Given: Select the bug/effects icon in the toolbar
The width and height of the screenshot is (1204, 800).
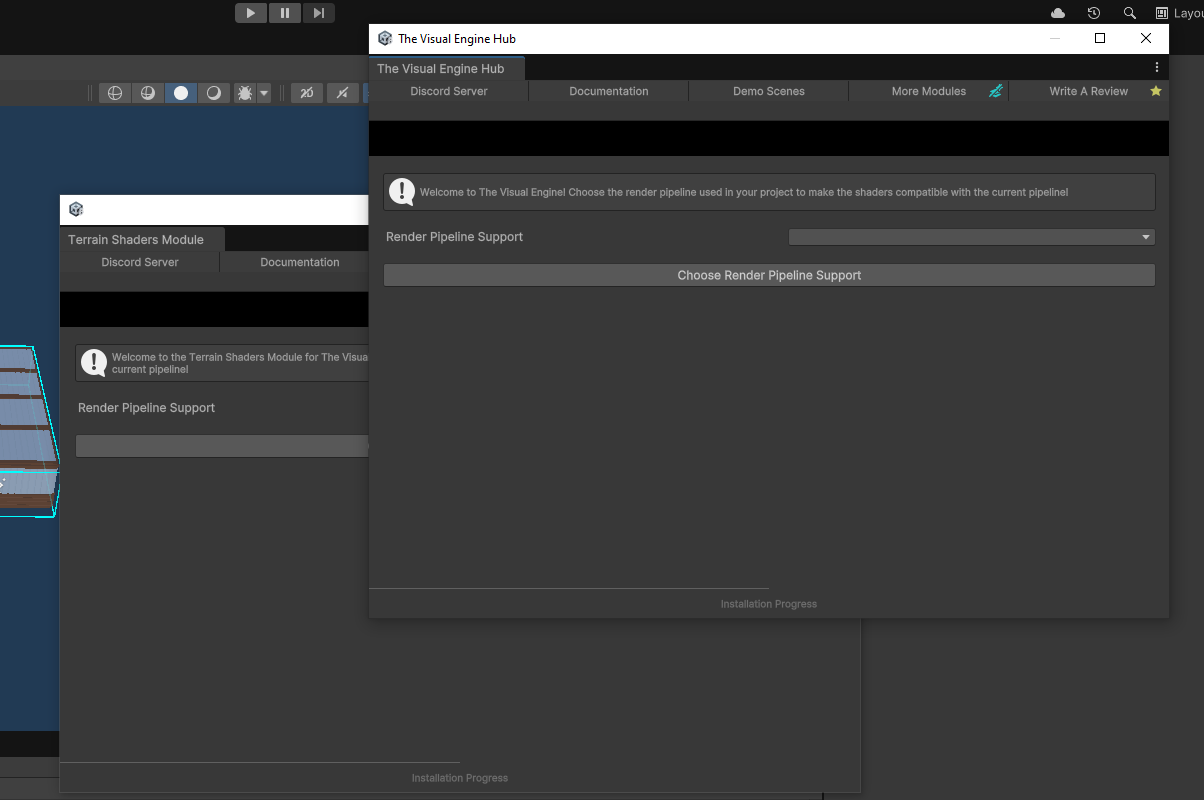Looking at the screenshot, I should coord(245,92).
